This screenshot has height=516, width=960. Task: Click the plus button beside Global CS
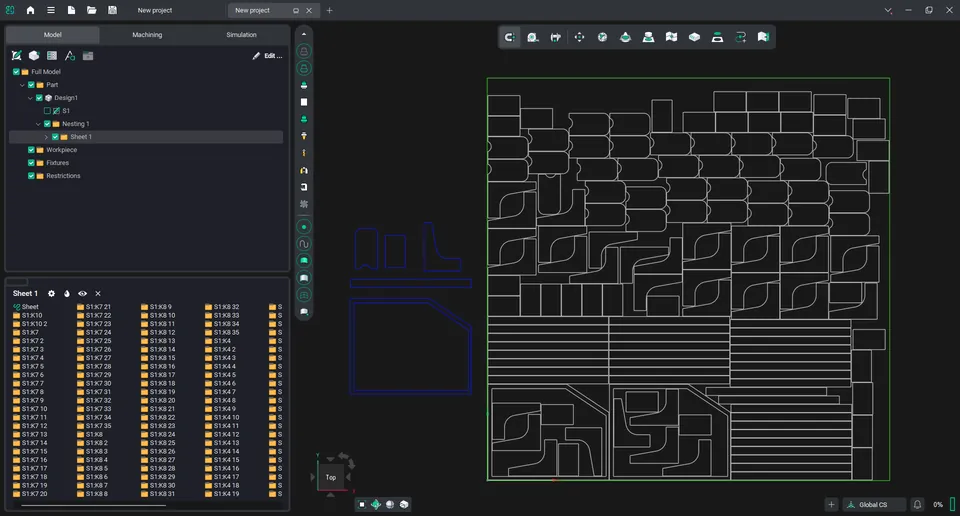(831, 504)
